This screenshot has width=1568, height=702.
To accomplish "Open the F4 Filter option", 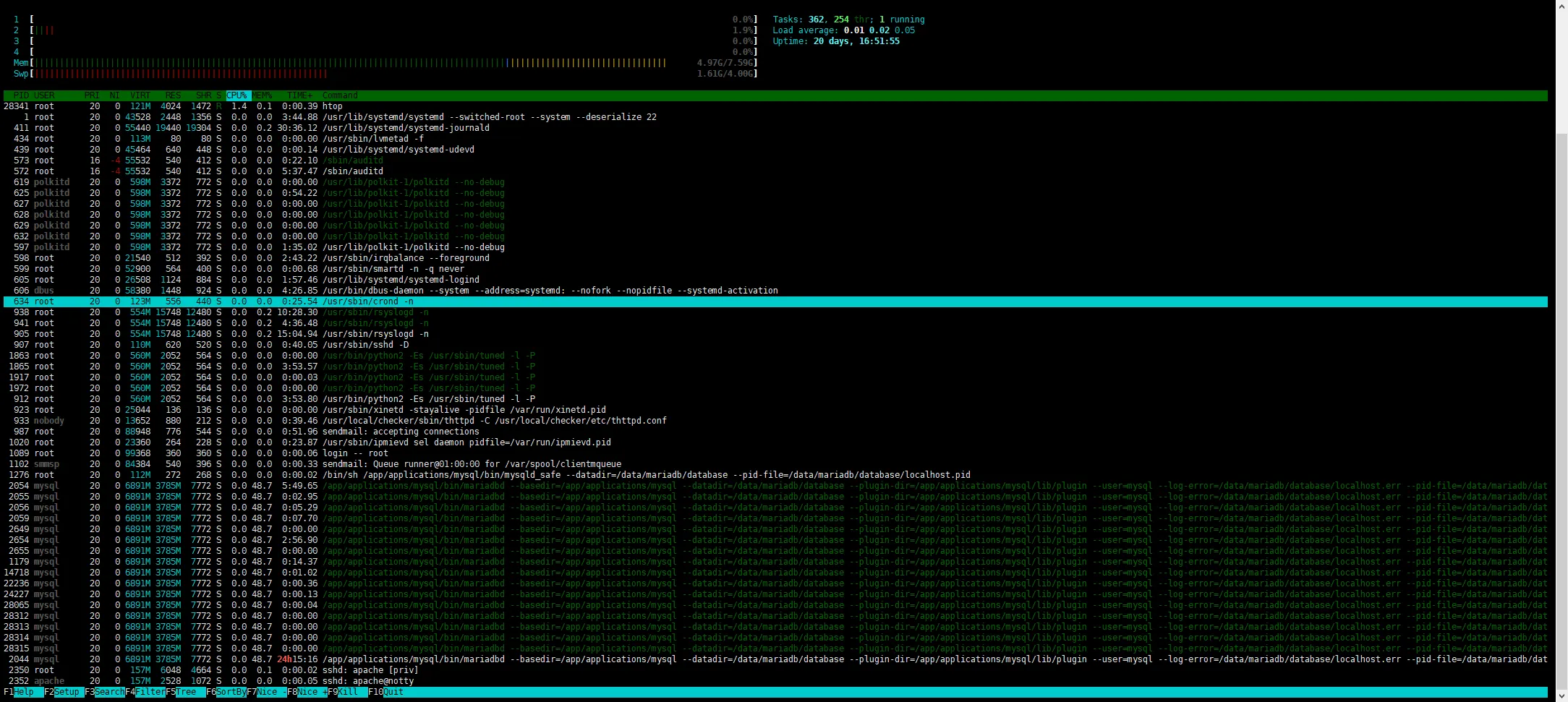I will pyautogui.click(x=149, y=692).
